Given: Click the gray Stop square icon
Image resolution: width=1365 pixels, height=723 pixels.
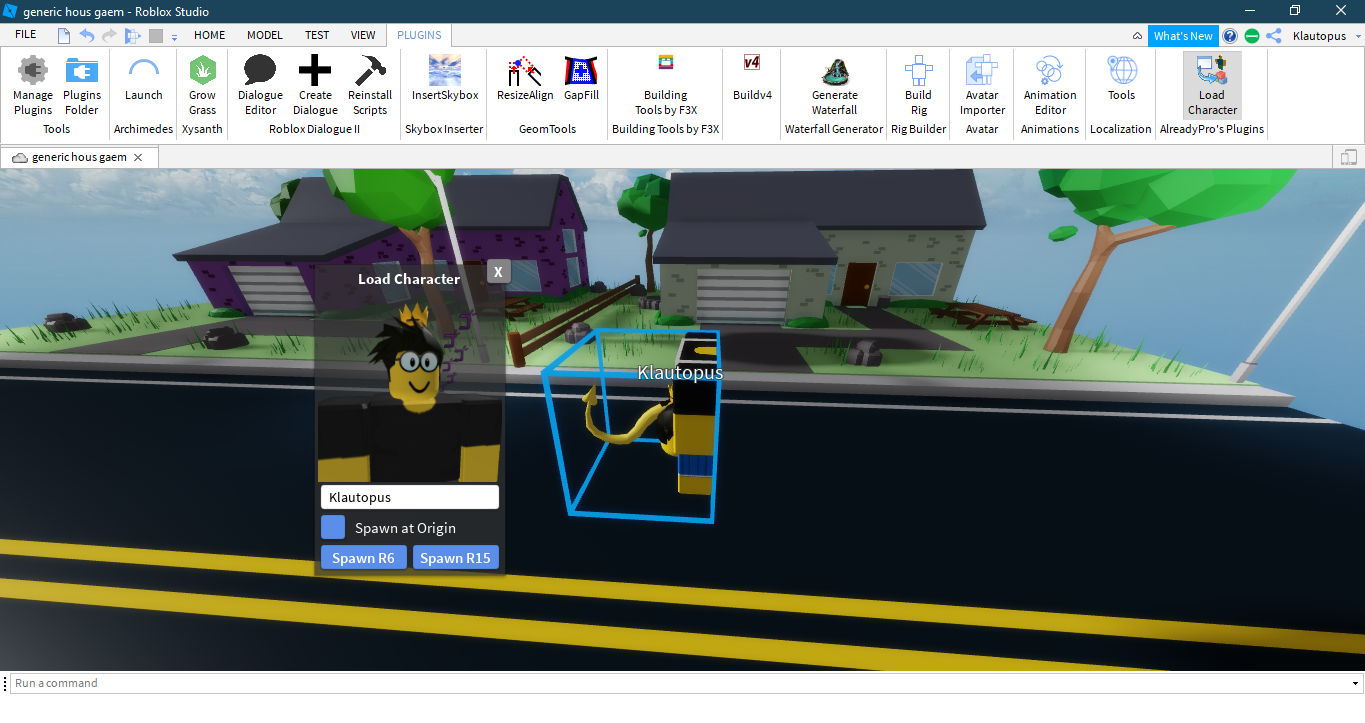Looking at the screenshot, I should tap(156, 36).
